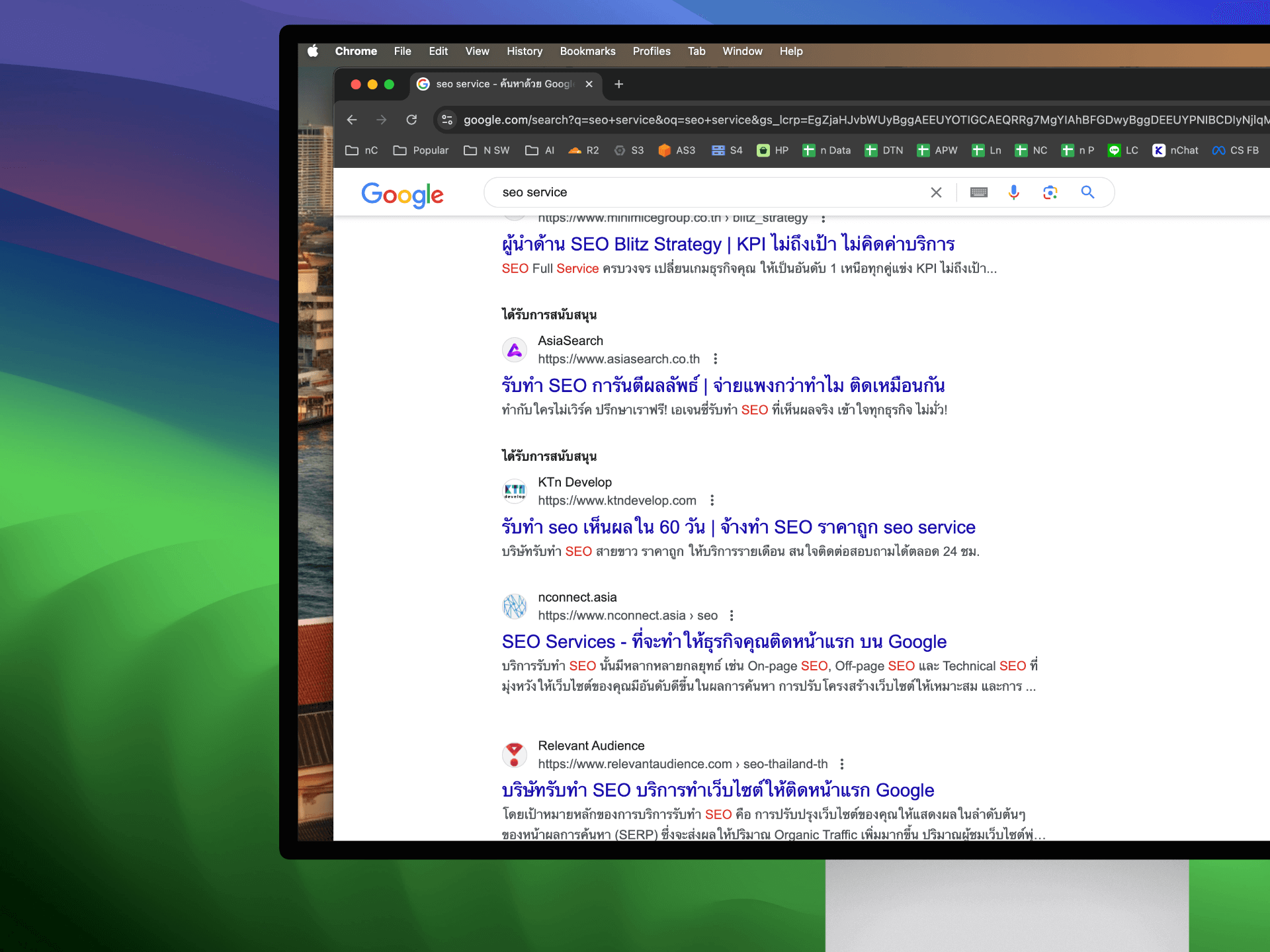Open the DTN bookmark
1270x952 pixels.
coord(884,151)
